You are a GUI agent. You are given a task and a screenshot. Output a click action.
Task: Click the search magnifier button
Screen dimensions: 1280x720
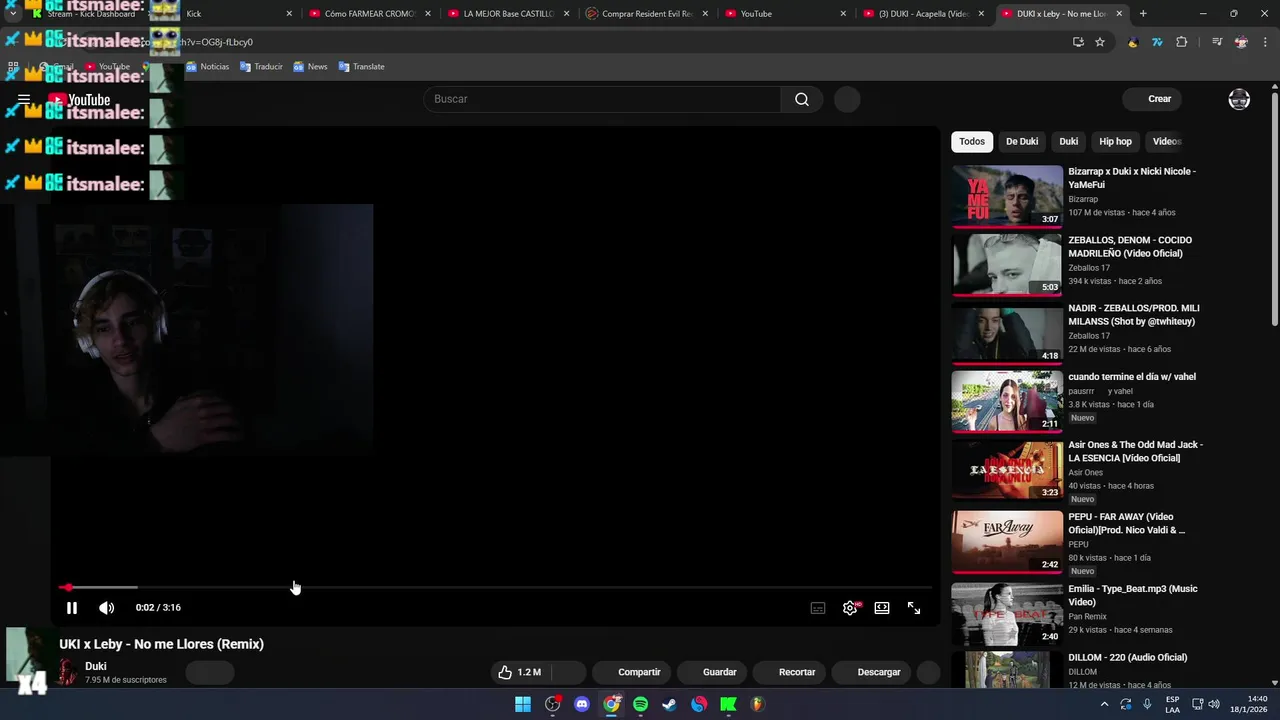[802, 99]
